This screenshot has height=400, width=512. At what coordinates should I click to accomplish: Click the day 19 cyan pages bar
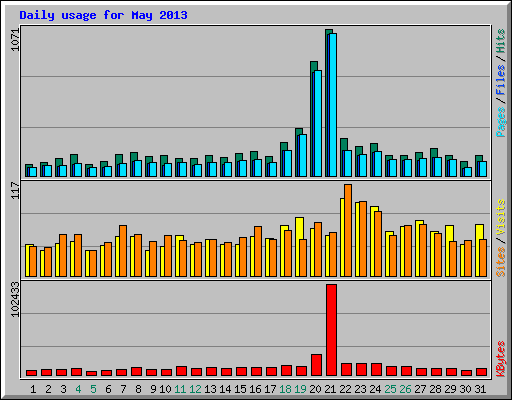[x=303, y=155]
